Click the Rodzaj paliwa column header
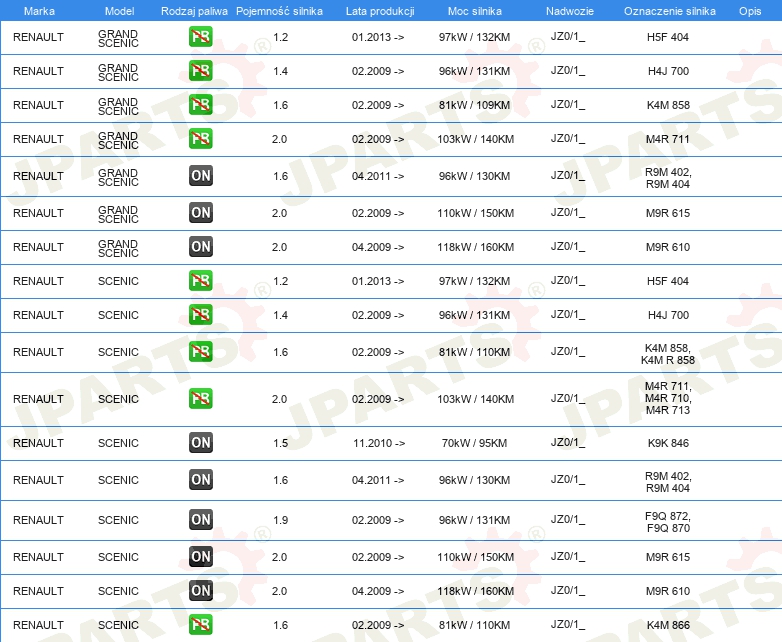The width and height of the screenshot is (782, 642). click(x=194, y=11)
